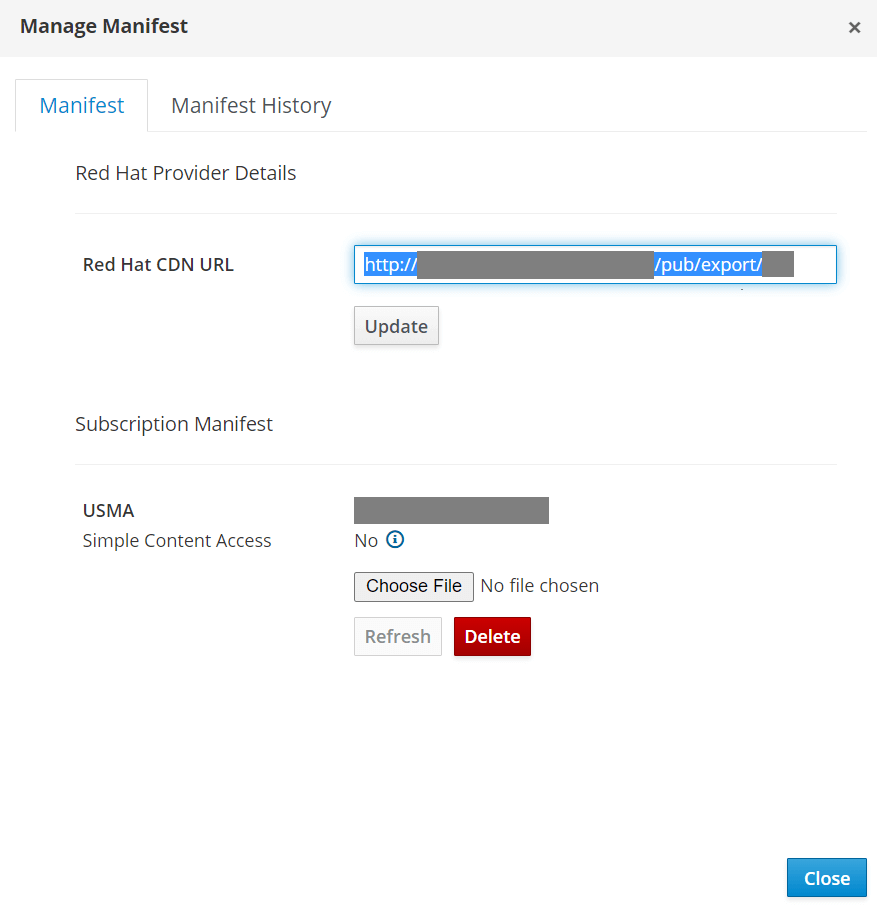Click the Red Hat CDN URL label

158,265
